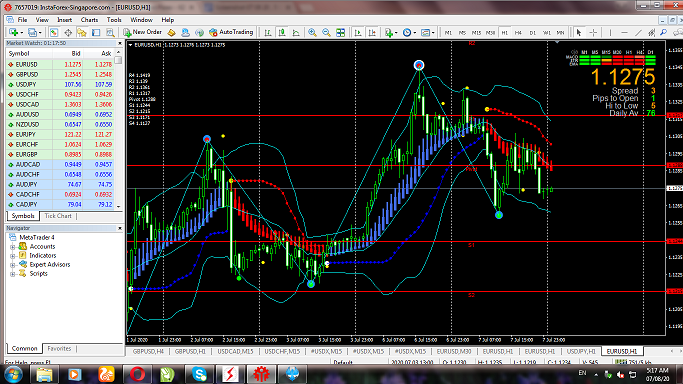Select the MetaTrader 4 tree root
This screenshot has width=683, height=384.
(37, 238)
